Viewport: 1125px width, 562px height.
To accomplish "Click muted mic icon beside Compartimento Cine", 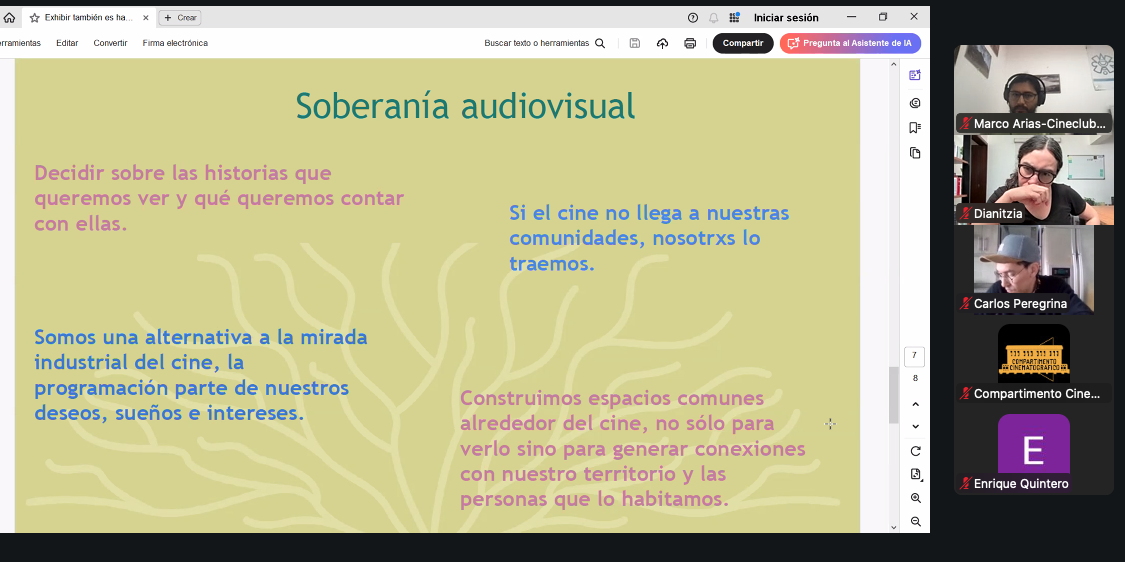I will pos(966,393).
